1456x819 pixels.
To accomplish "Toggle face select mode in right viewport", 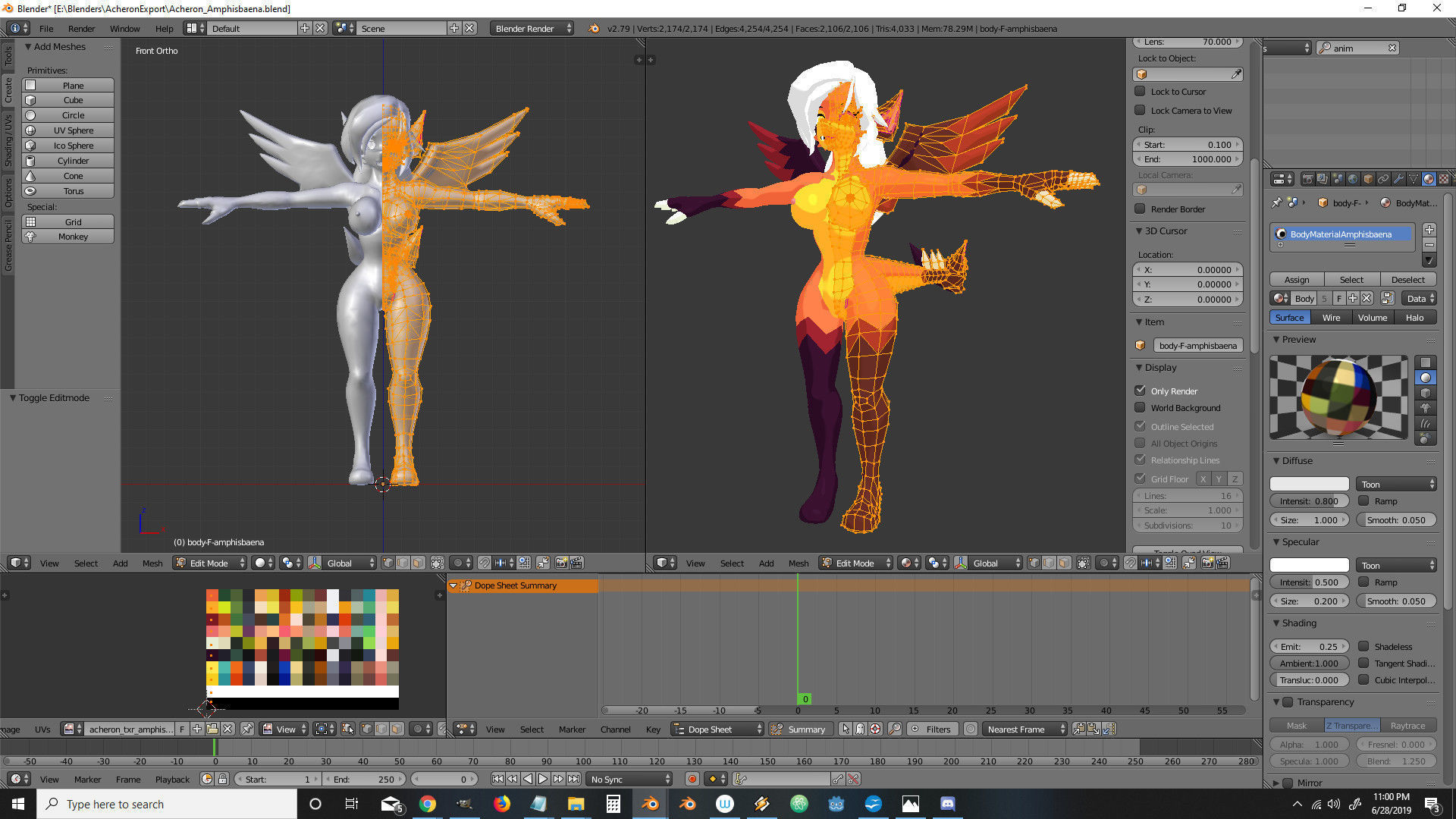I will 1065,563.
